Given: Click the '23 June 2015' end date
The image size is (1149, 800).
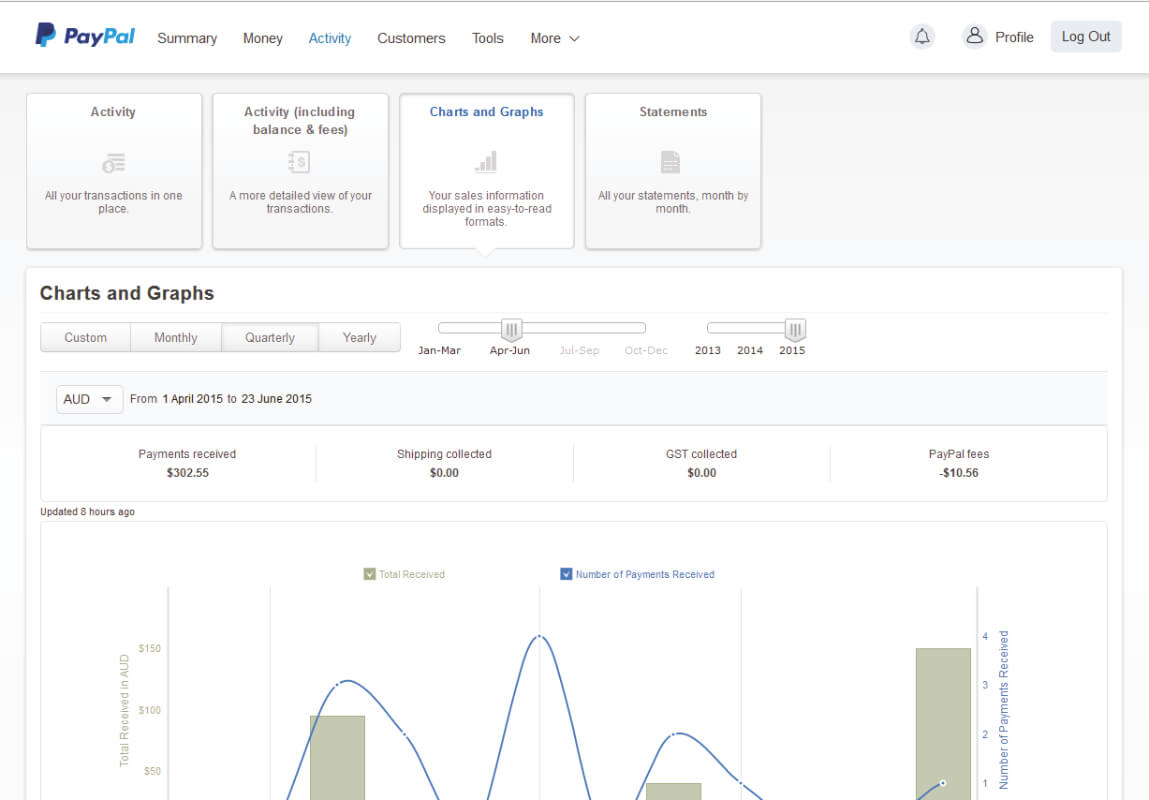Looking at the screenshot, I should point(276,399).
